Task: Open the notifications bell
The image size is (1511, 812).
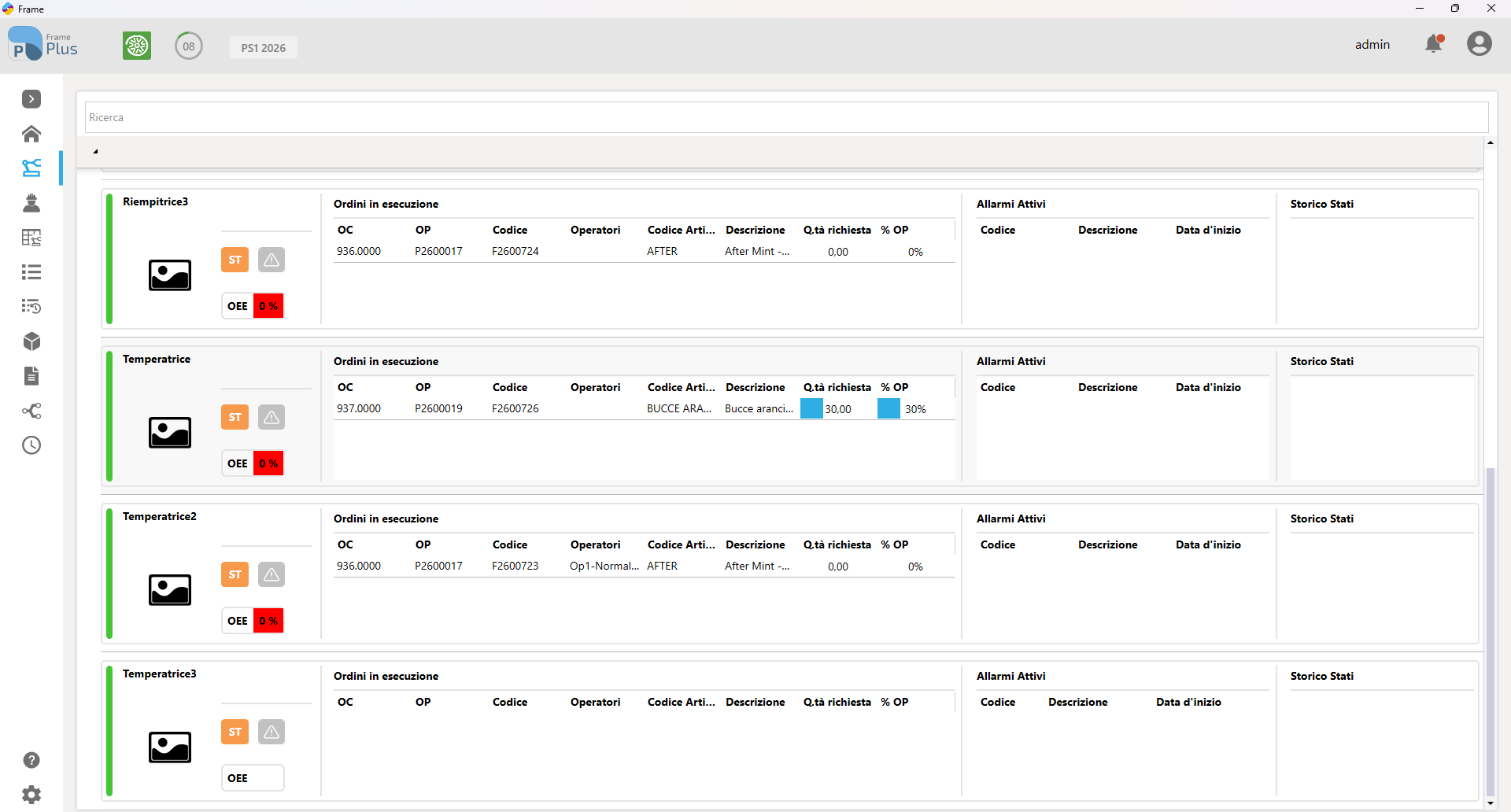Action: 1435,44
